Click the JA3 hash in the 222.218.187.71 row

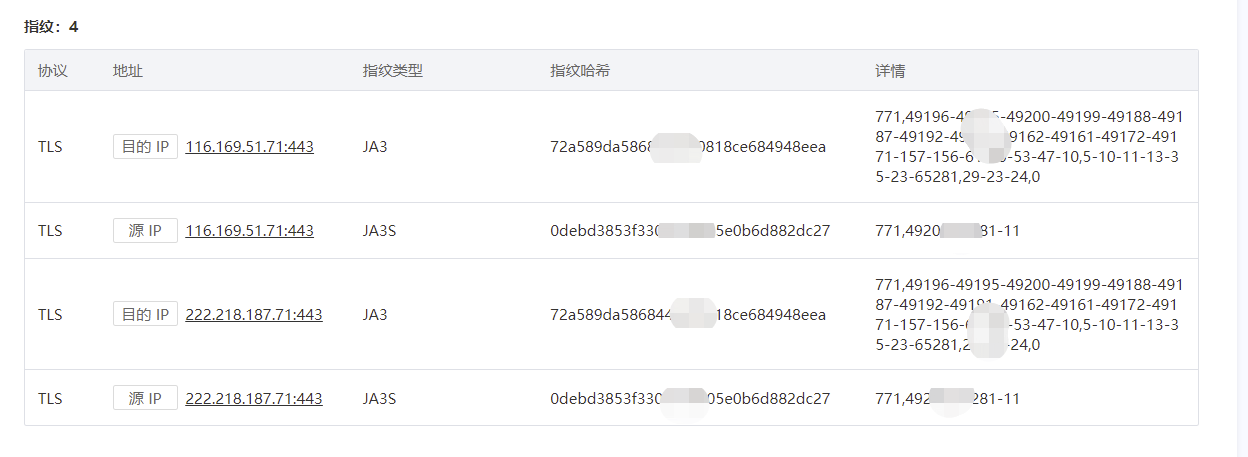[x=688, y=315]
